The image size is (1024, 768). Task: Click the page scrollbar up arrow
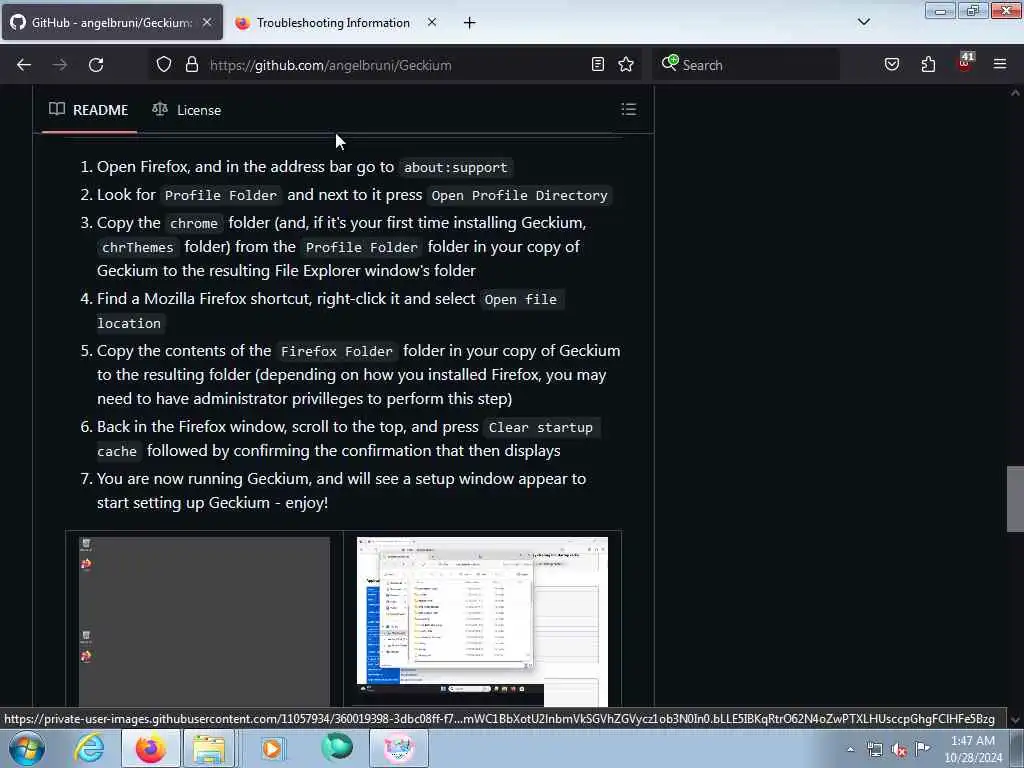coord(1015,93)
